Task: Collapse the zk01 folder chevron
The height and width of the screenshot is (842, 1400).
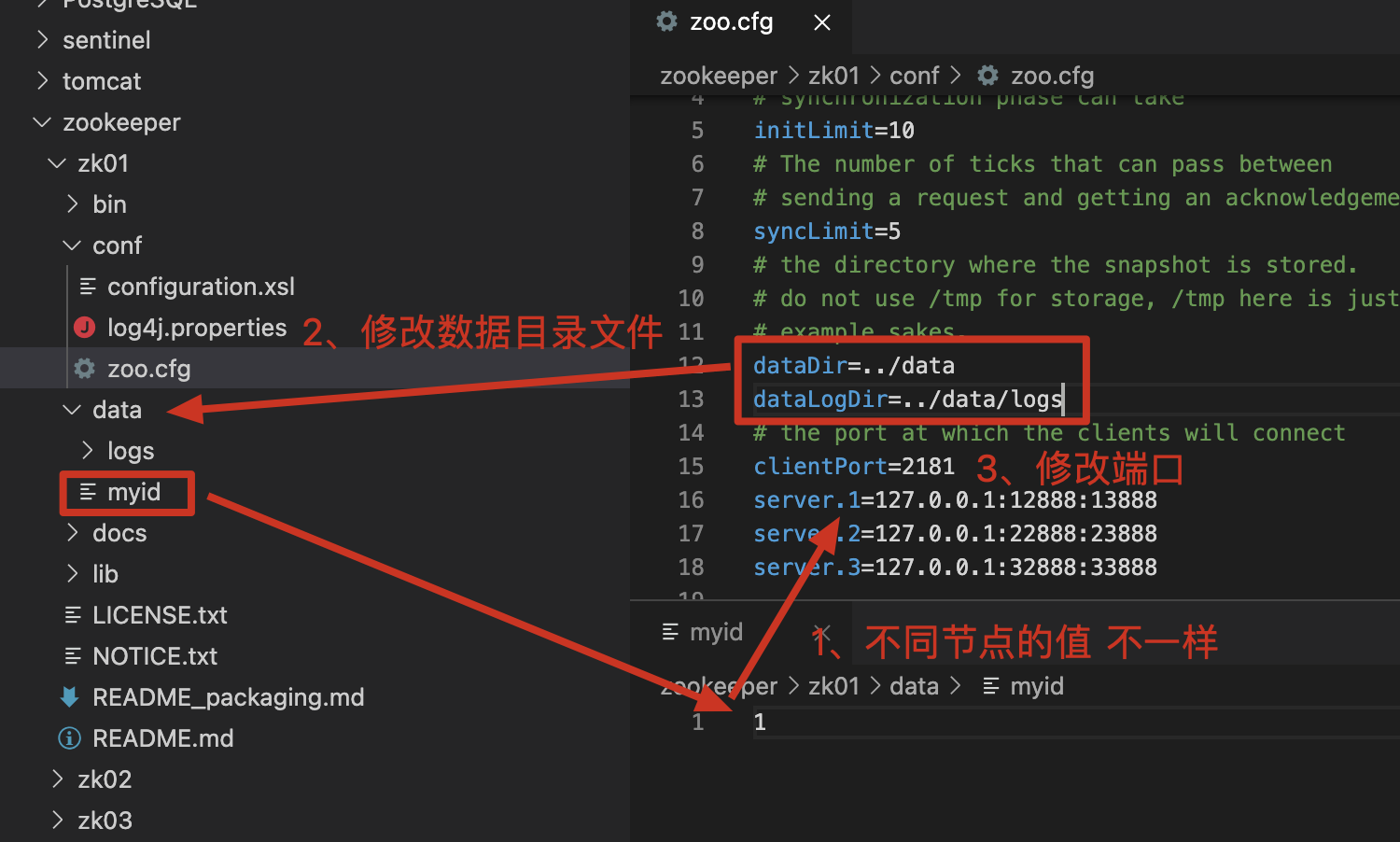Action: tap(57, 162)
